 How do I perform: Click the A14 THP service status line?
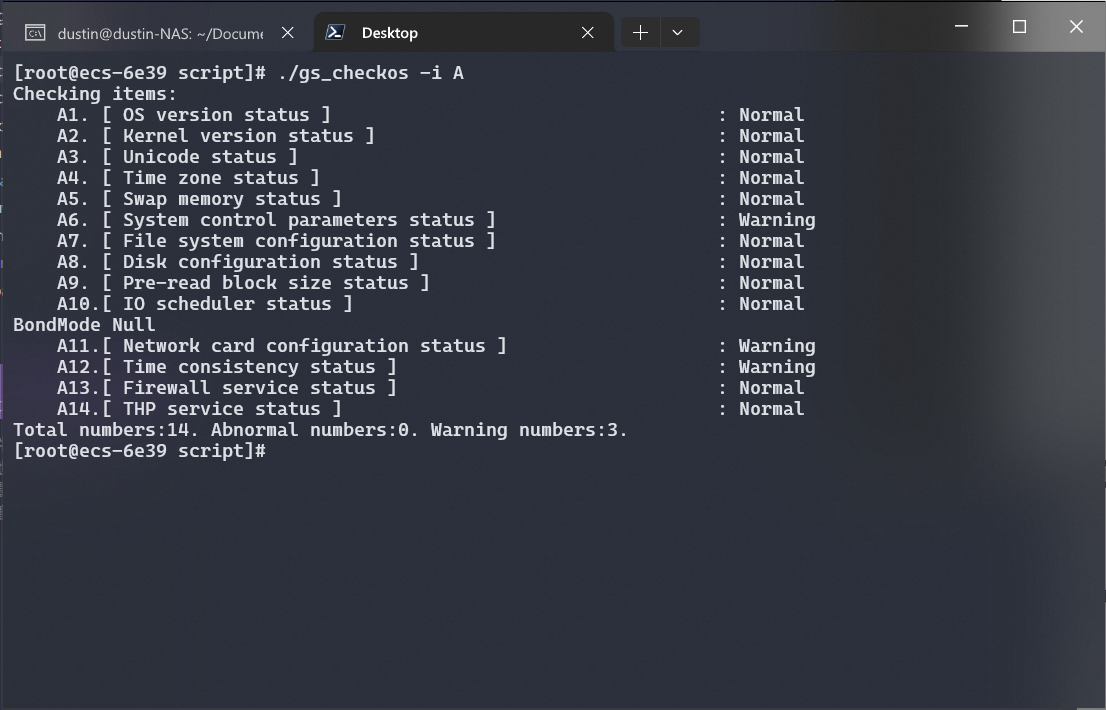231,409
